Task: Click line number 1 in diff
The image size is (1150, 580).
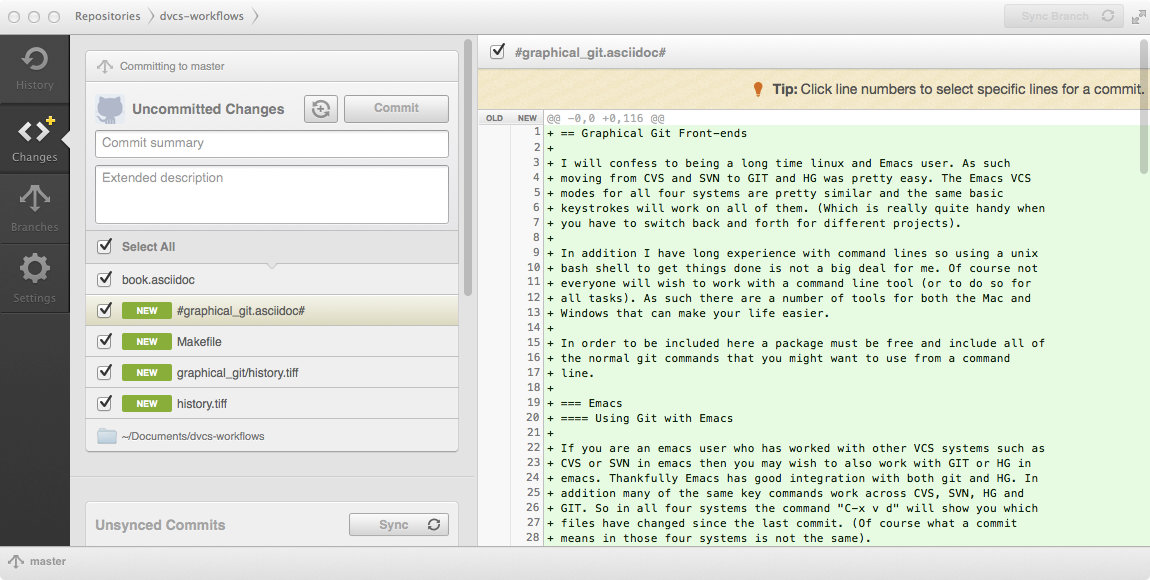Action: 537,132
